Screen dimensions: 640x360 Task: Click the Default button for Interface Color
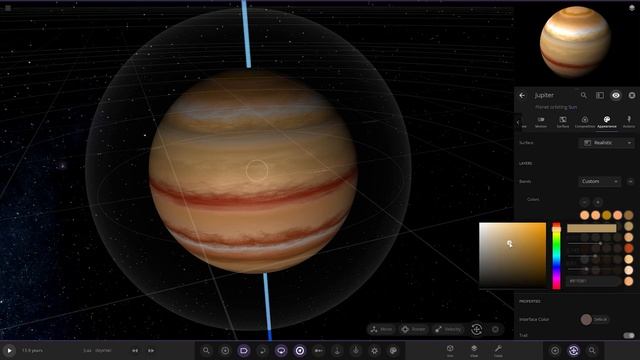[600, 319]
